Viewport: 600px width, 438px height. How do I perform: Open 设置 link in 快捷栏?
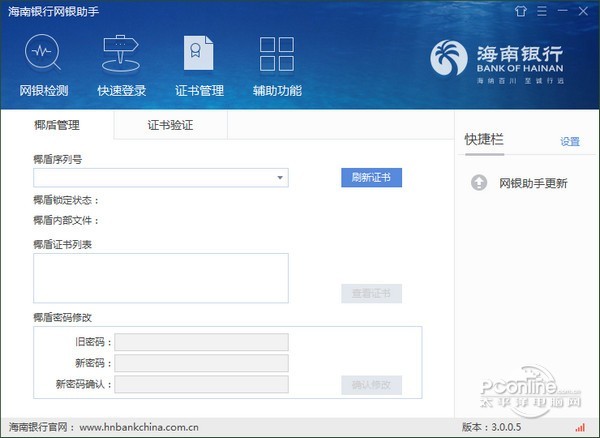(x=570, y=142)
